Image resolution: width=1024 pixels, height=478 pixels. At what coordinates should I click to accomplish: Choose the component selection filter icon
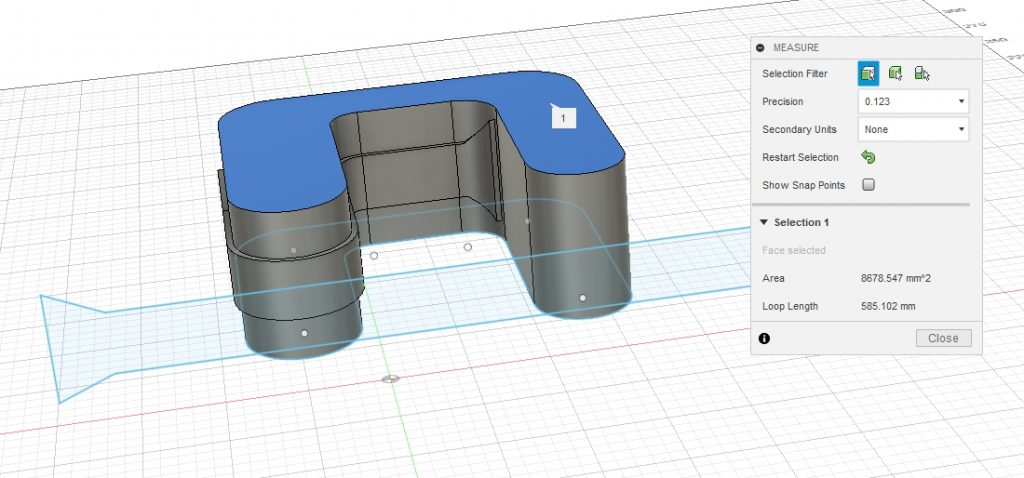[x=922, y=73]
